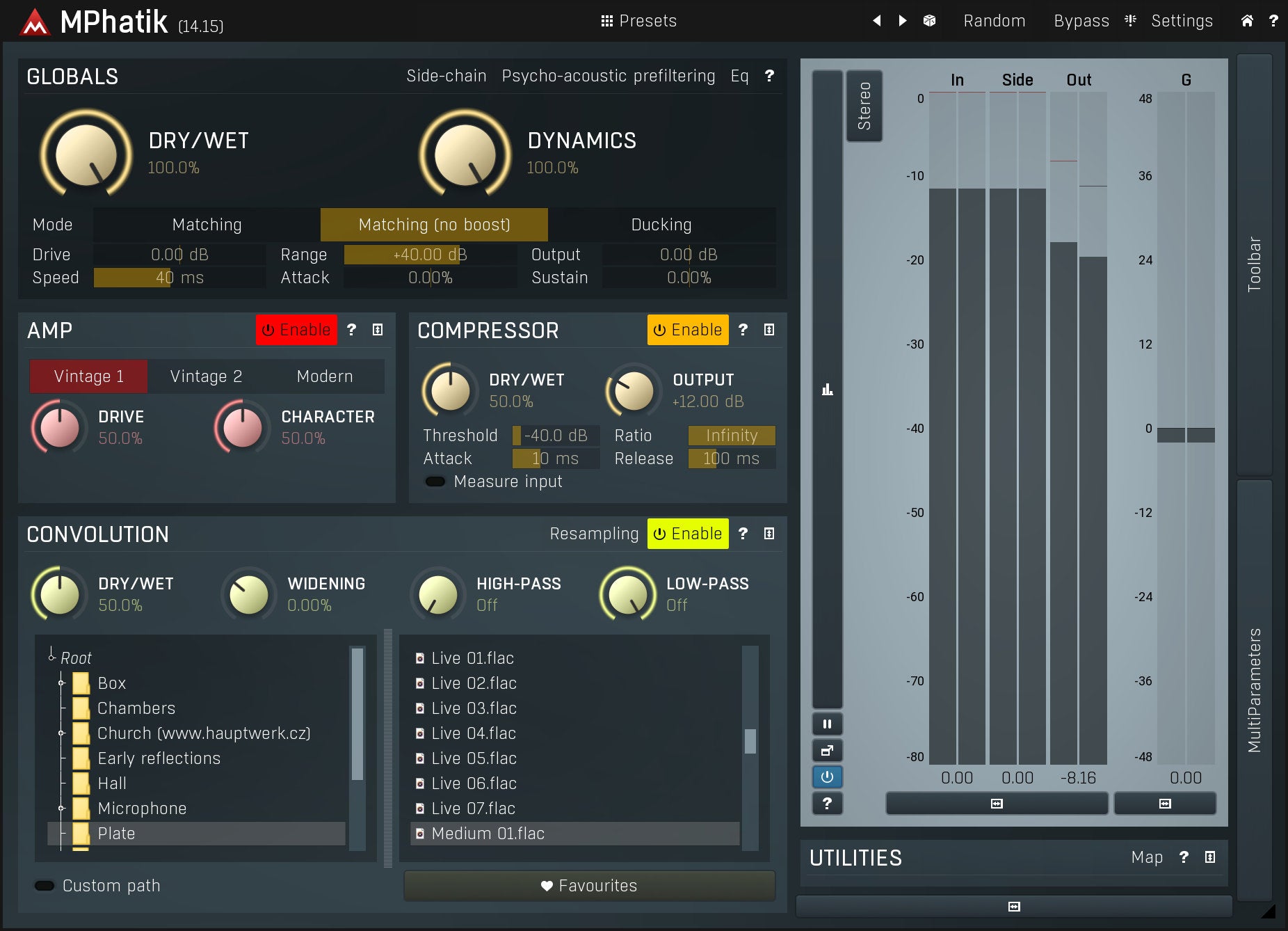This screenshot has height=931, width=1288.
Task: Toggle the AMP Enable button
Action: (296, 330)
